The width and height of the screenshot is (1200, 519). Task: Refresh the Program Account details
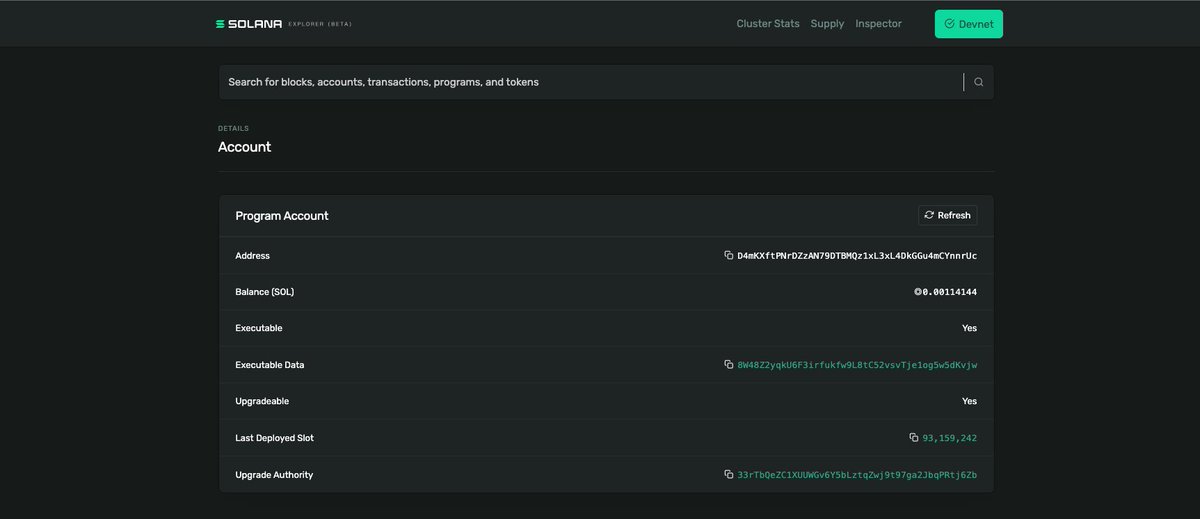(948, 215)
